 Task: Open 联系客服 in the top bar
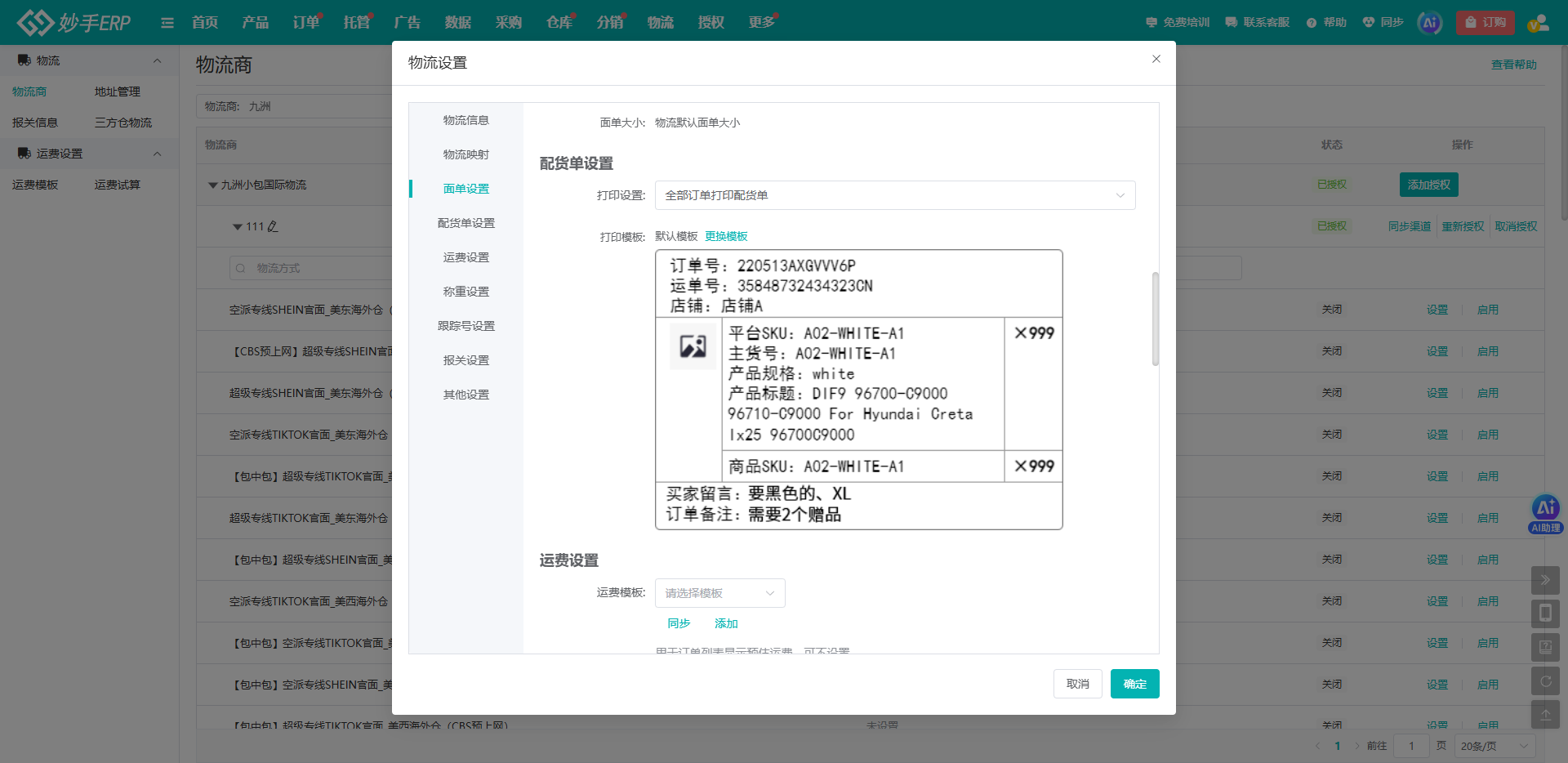(1258, 22)
